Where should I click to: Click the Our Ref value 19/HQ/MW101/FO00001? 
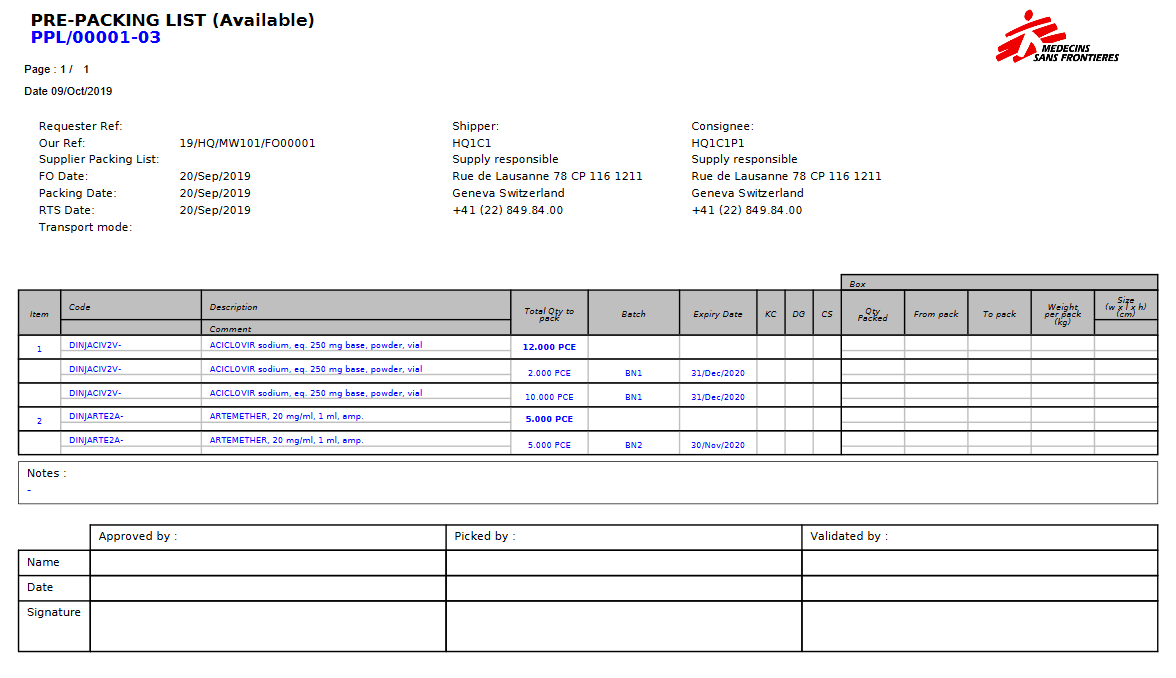click(x=248, y=143)
